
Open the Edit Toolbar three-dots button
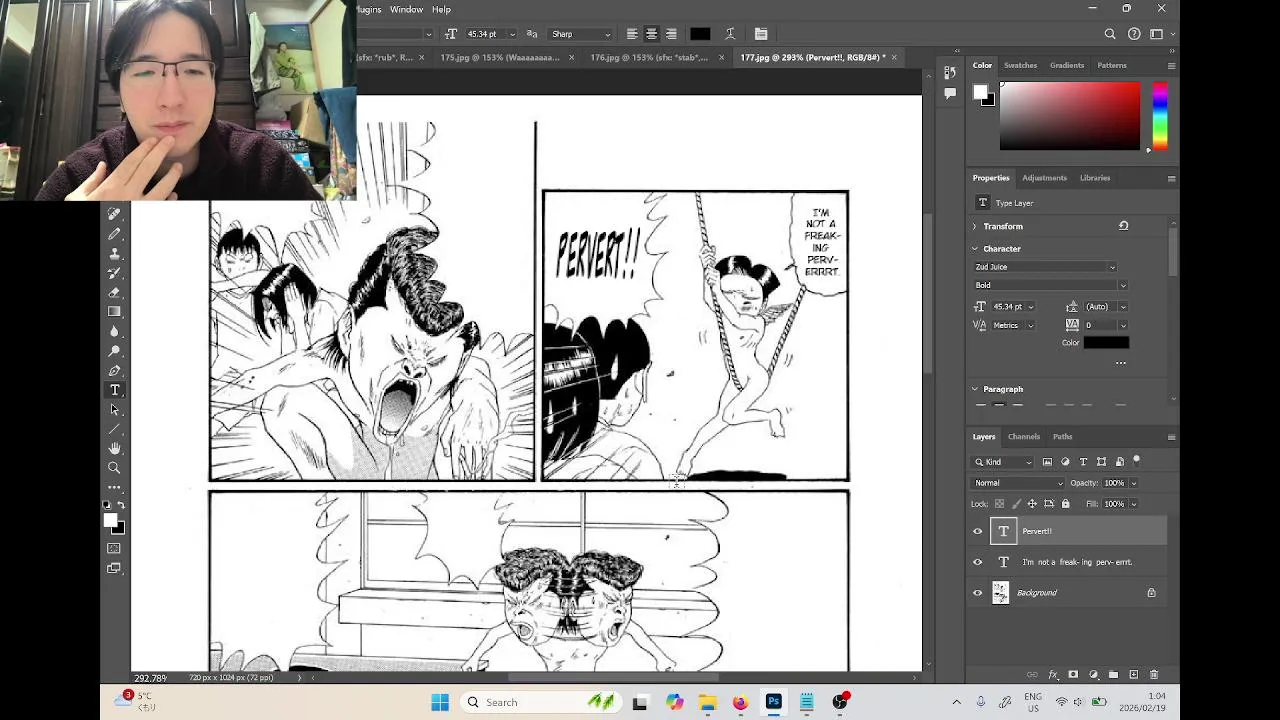coord(114,487)
